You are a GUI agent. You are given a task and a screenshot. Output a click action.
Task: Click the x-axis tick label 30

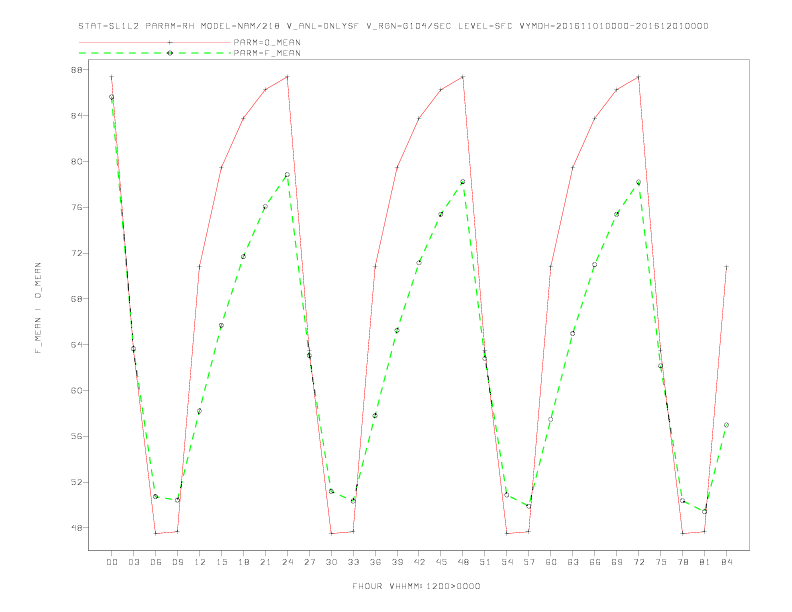(331, 562)
